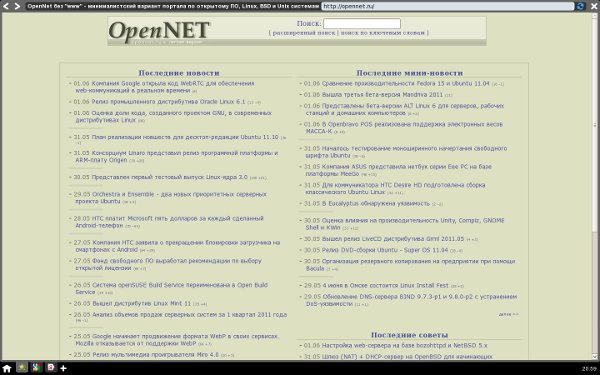
Task: Open Последние новости section heading
Action: tap(179, 73)
